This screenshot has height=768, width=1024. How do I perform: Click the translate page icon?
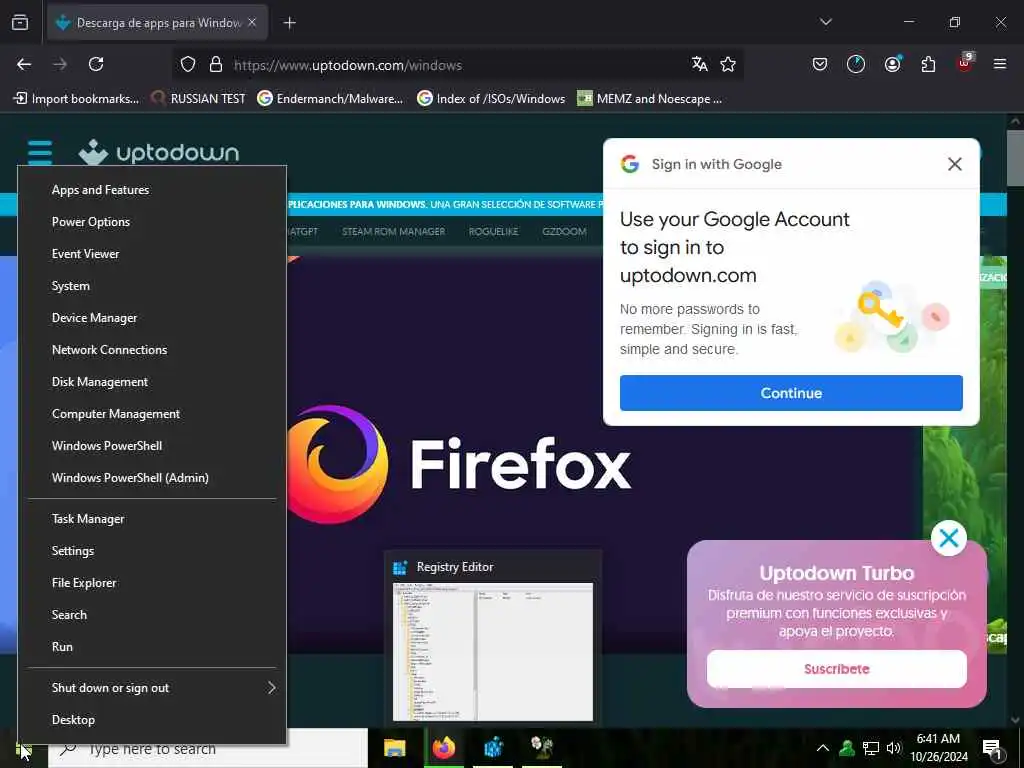[699, 64]
